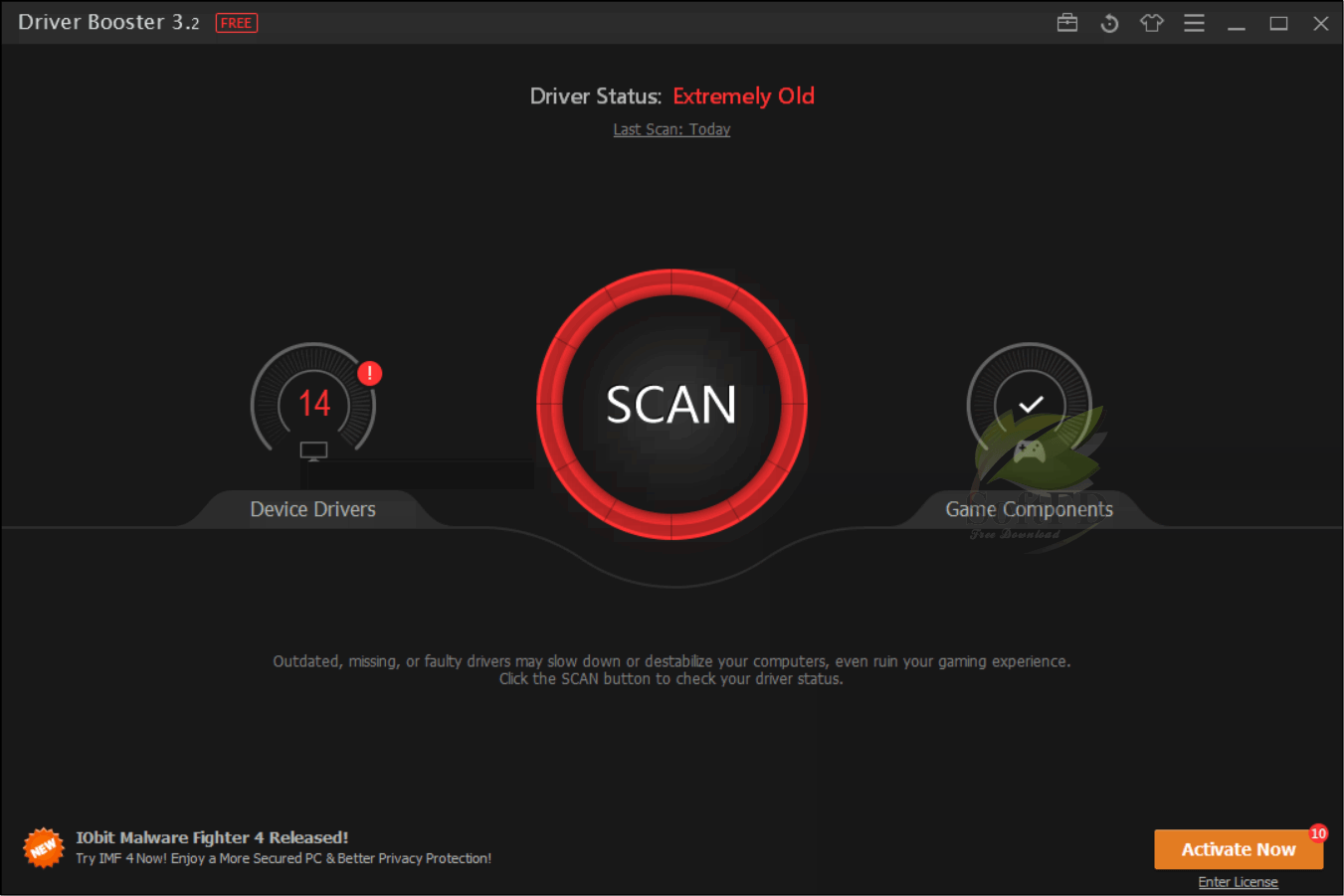
Task: Click the Try IMF 4 Now promo text
Action: point(284,858)
